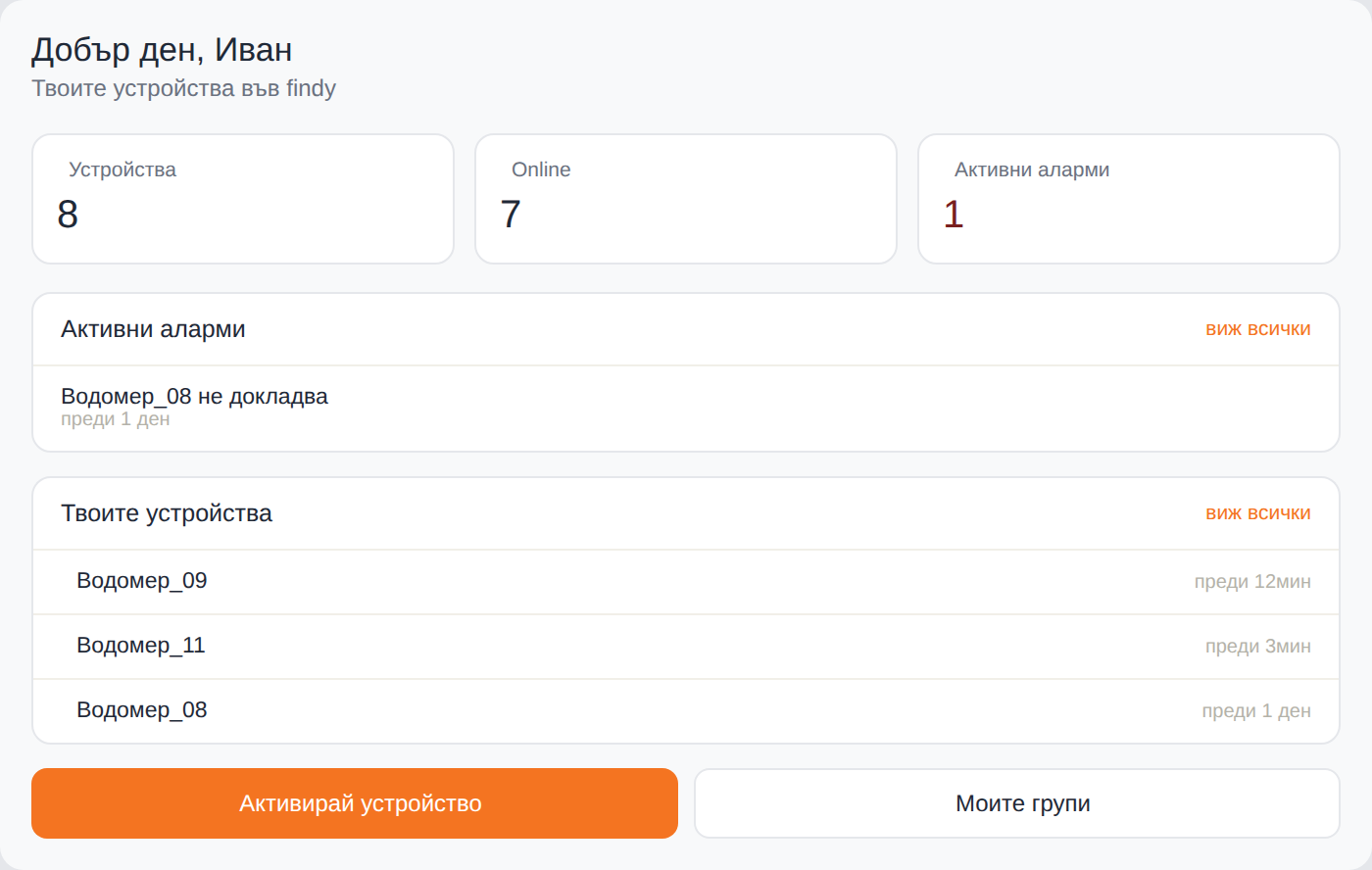
Task: Open the Активни аларми summary card showing 1
Action: (x=1129, y=199)
